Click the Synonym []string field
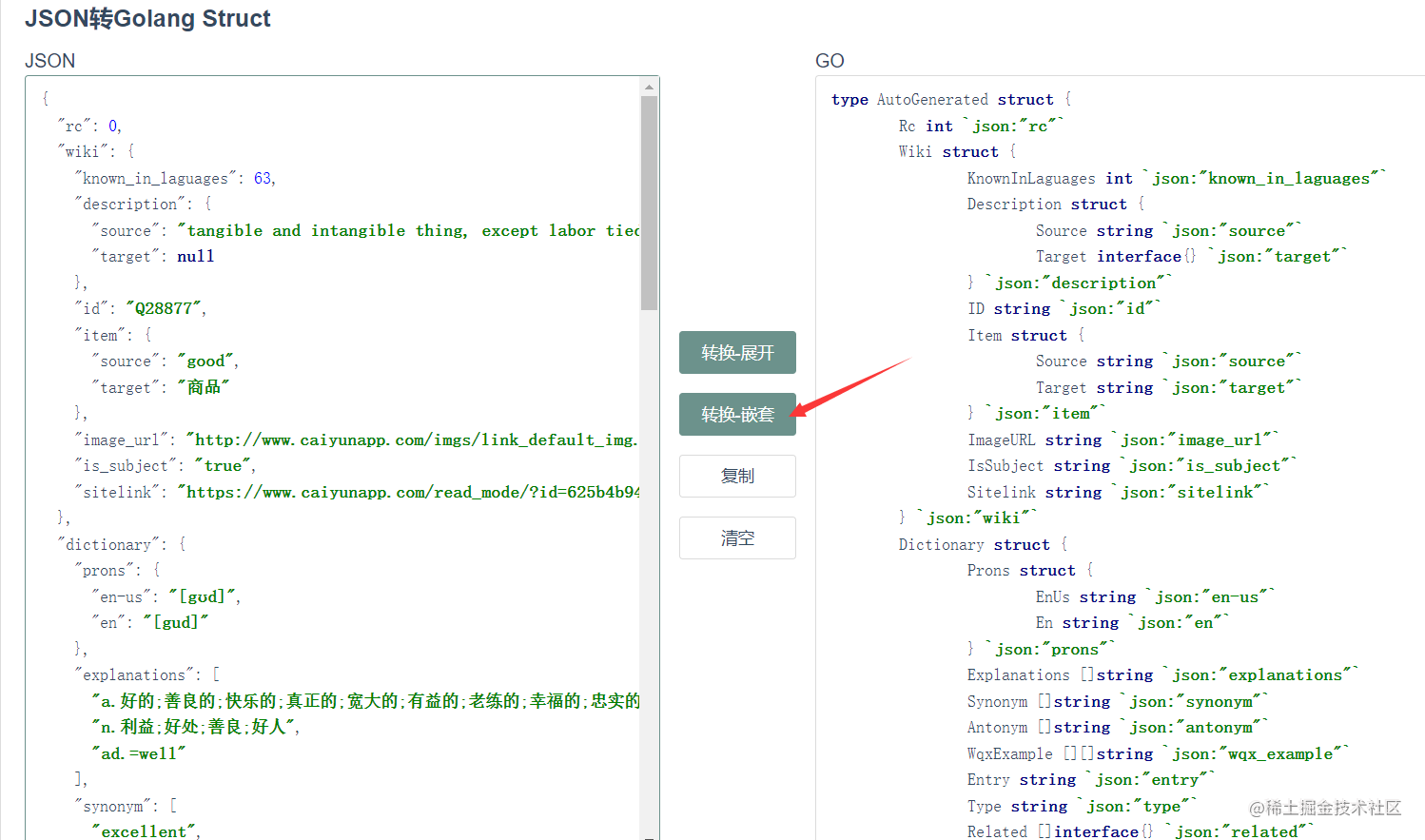 click(x=1119, y=702)
